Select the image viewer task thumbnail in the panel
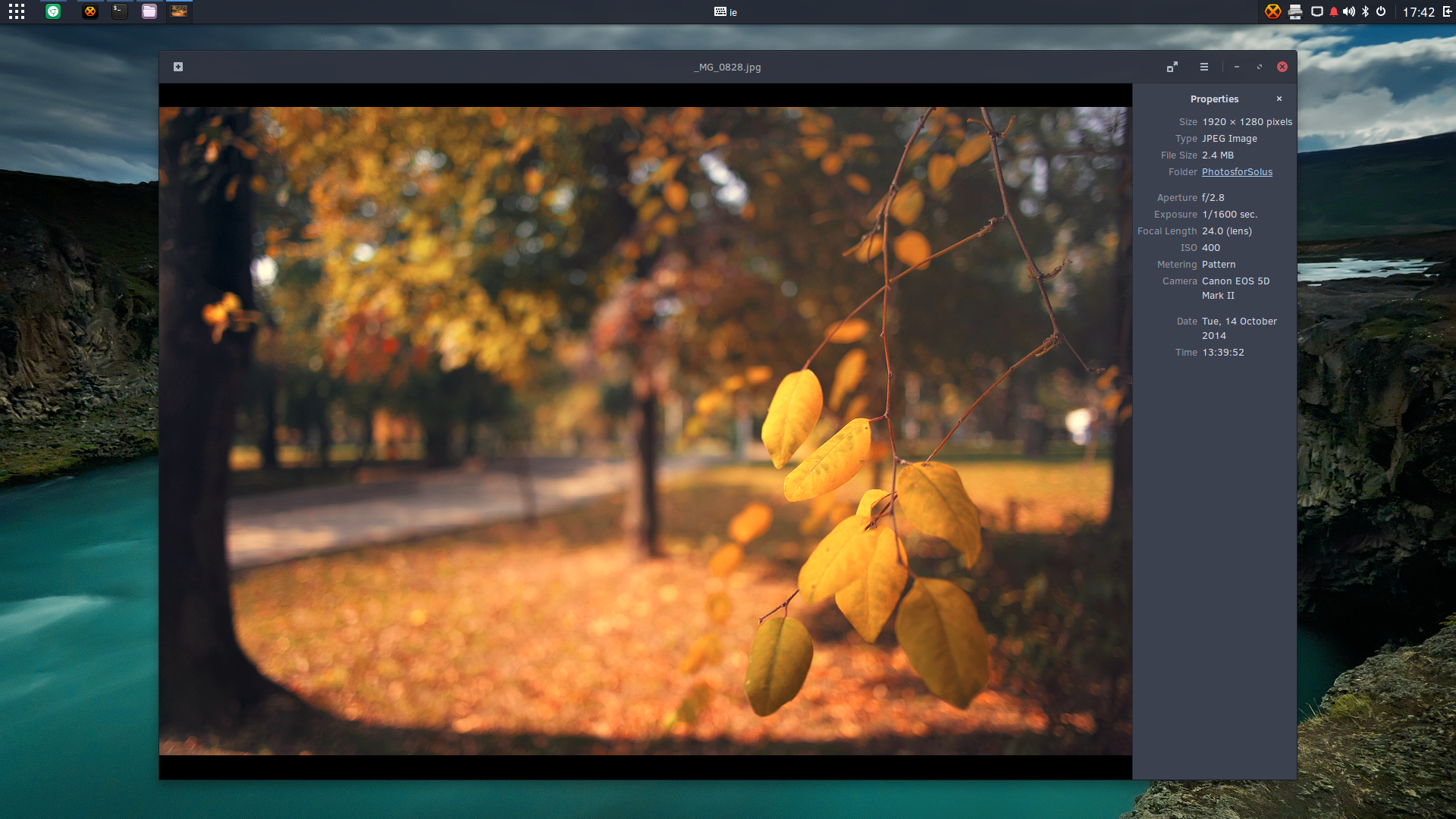 point(179,11)
